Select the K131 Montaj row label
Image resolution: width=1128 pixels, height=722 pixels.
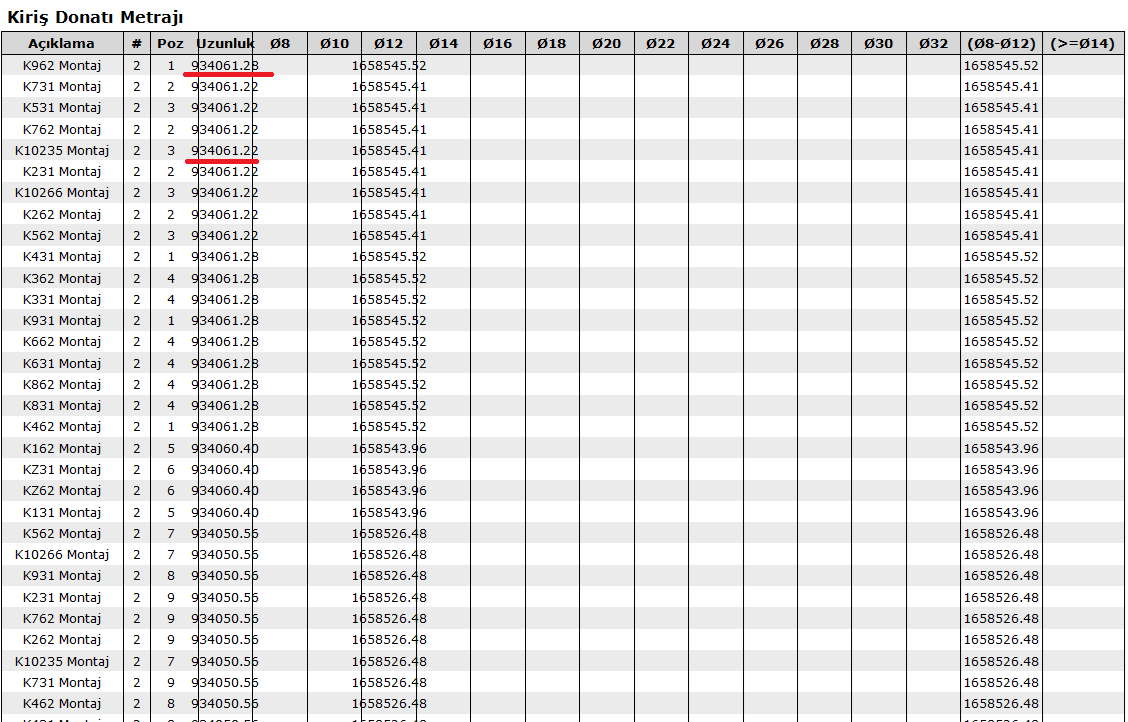62,513
